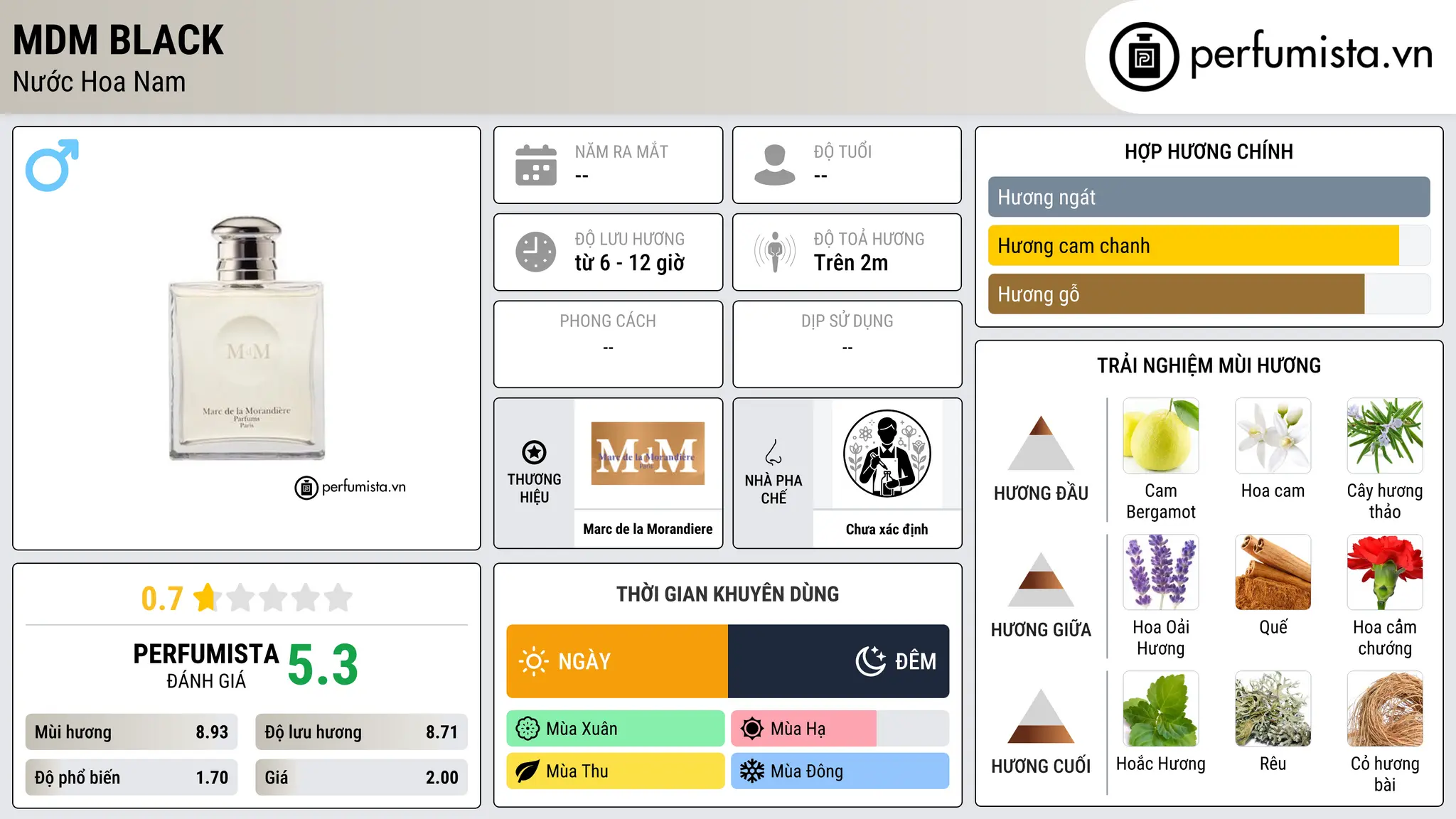This screenshot has height=819, width=1456.
Task: Click the MDM Black perfume bottle image
Action: coord(247,338)
